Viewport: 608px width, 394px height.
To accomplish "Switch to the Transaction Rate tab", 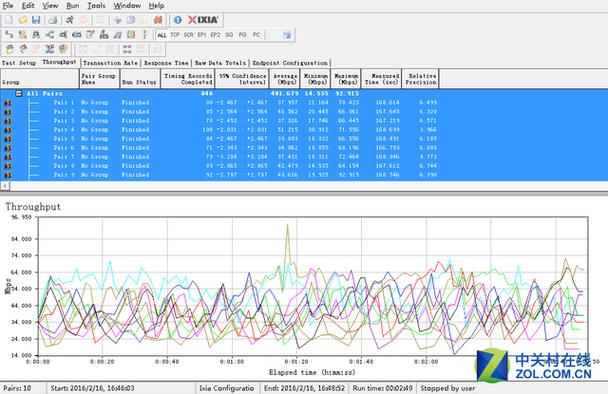I will point(111,63).
